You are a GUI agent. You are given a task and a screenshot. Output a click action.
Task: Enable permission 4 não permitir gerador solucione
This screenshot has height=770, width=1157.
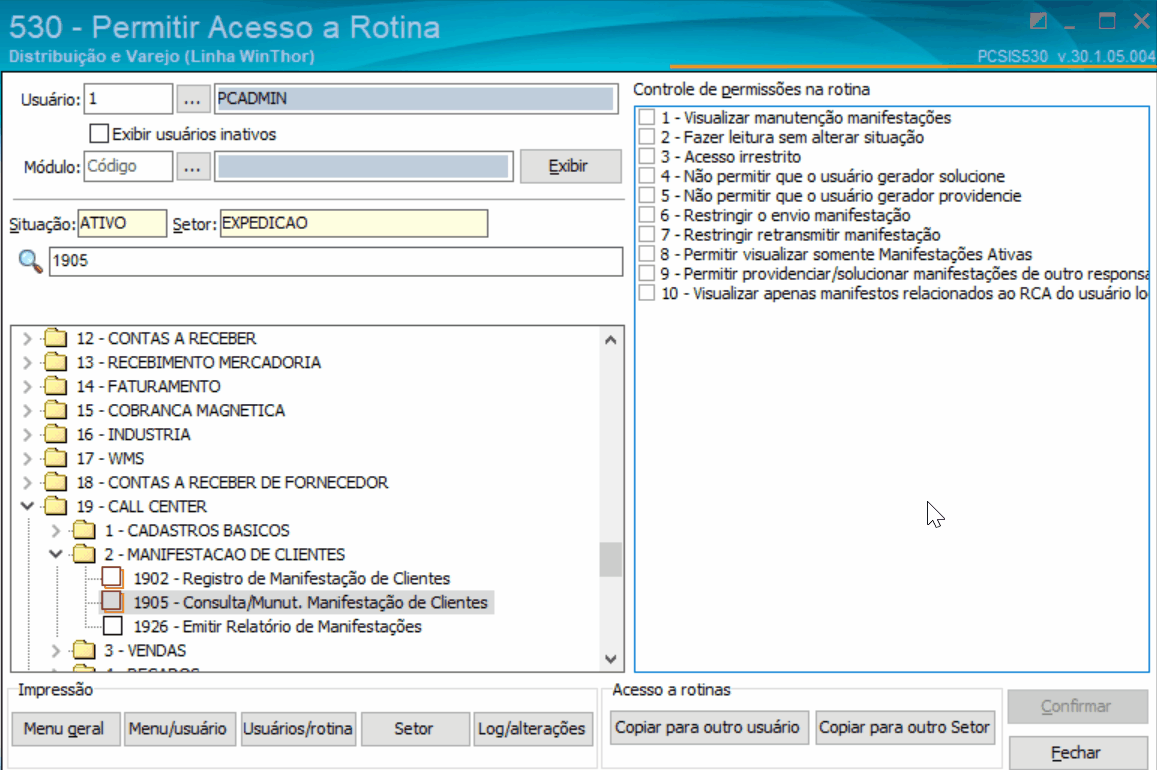tap(647, 176)
